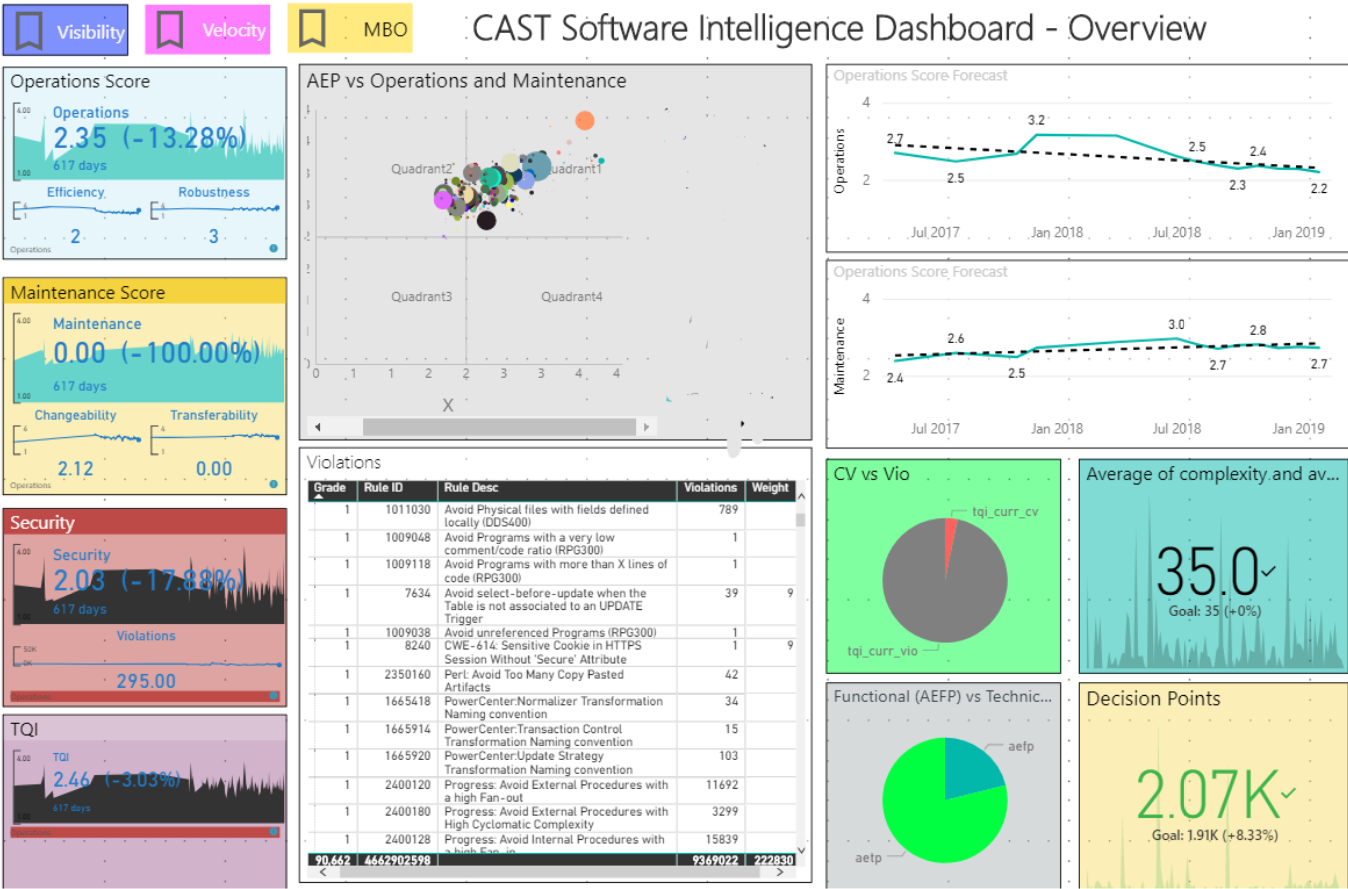Select the magenta bubble in scatter chart
1348x889 pixels.
click(x=443, y=199)
